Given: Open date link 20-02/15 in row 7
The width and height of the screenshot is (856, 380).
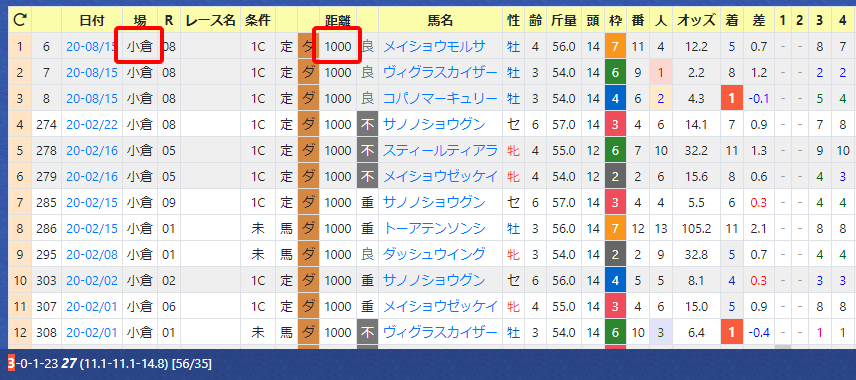Looking at the screenshot, I should pos(92,203).
